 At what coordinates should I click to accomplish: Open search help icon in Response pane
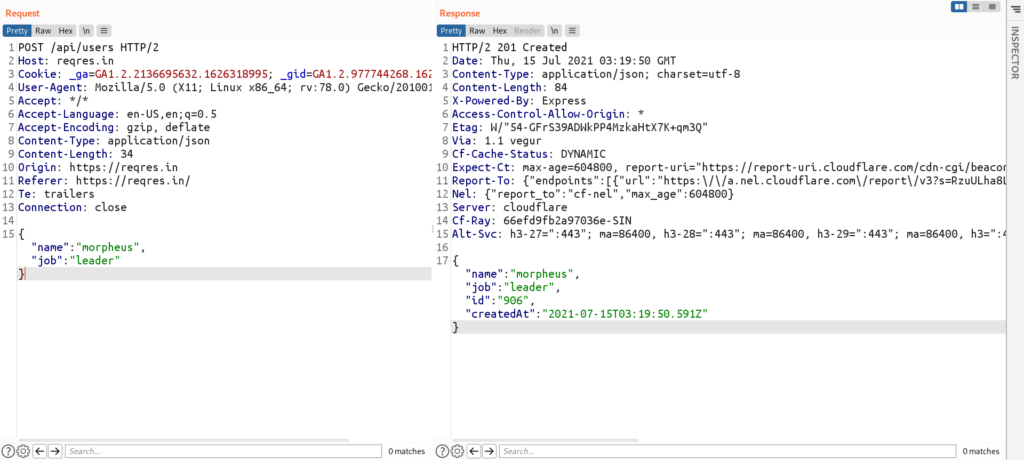[x=441, y=451]
